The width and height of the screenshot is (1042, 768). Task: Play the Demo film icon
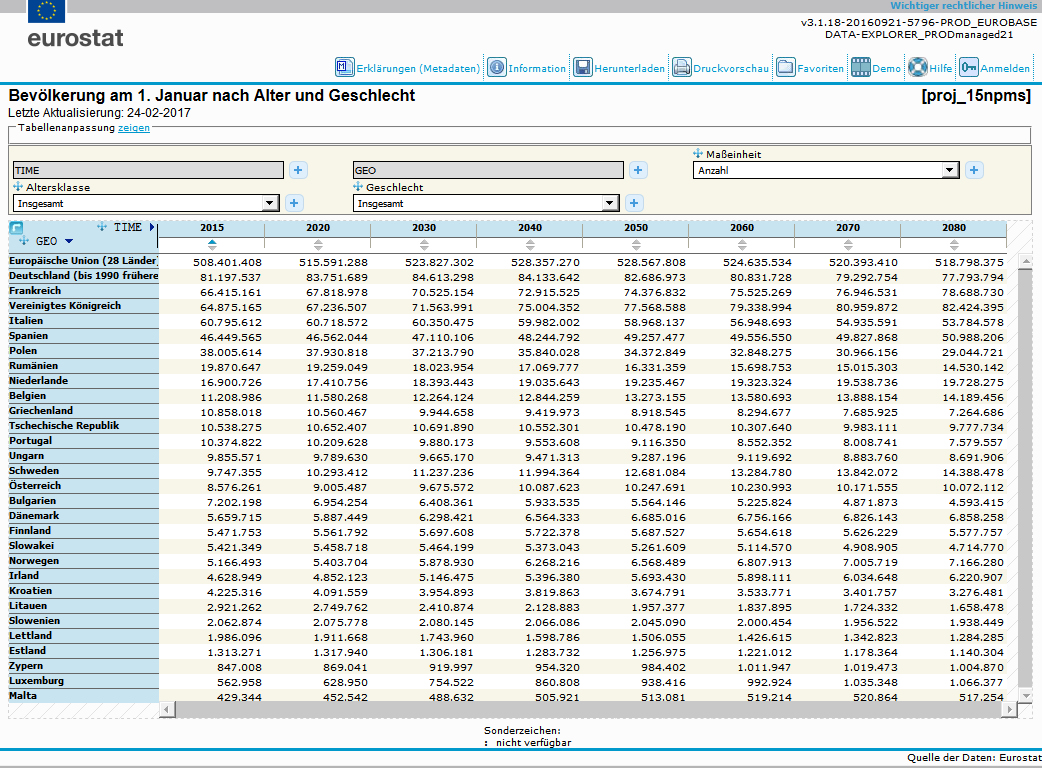[860, 68]
